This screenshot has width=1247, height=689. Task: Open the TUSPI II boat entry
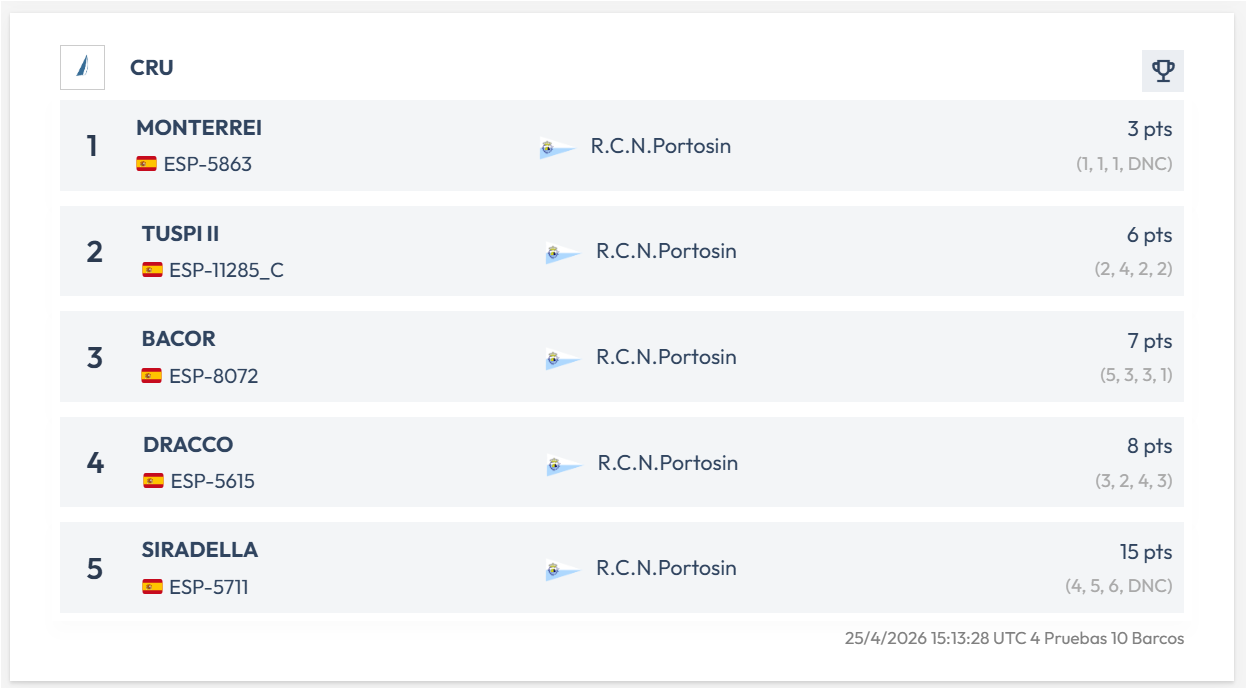pos(180,234)
